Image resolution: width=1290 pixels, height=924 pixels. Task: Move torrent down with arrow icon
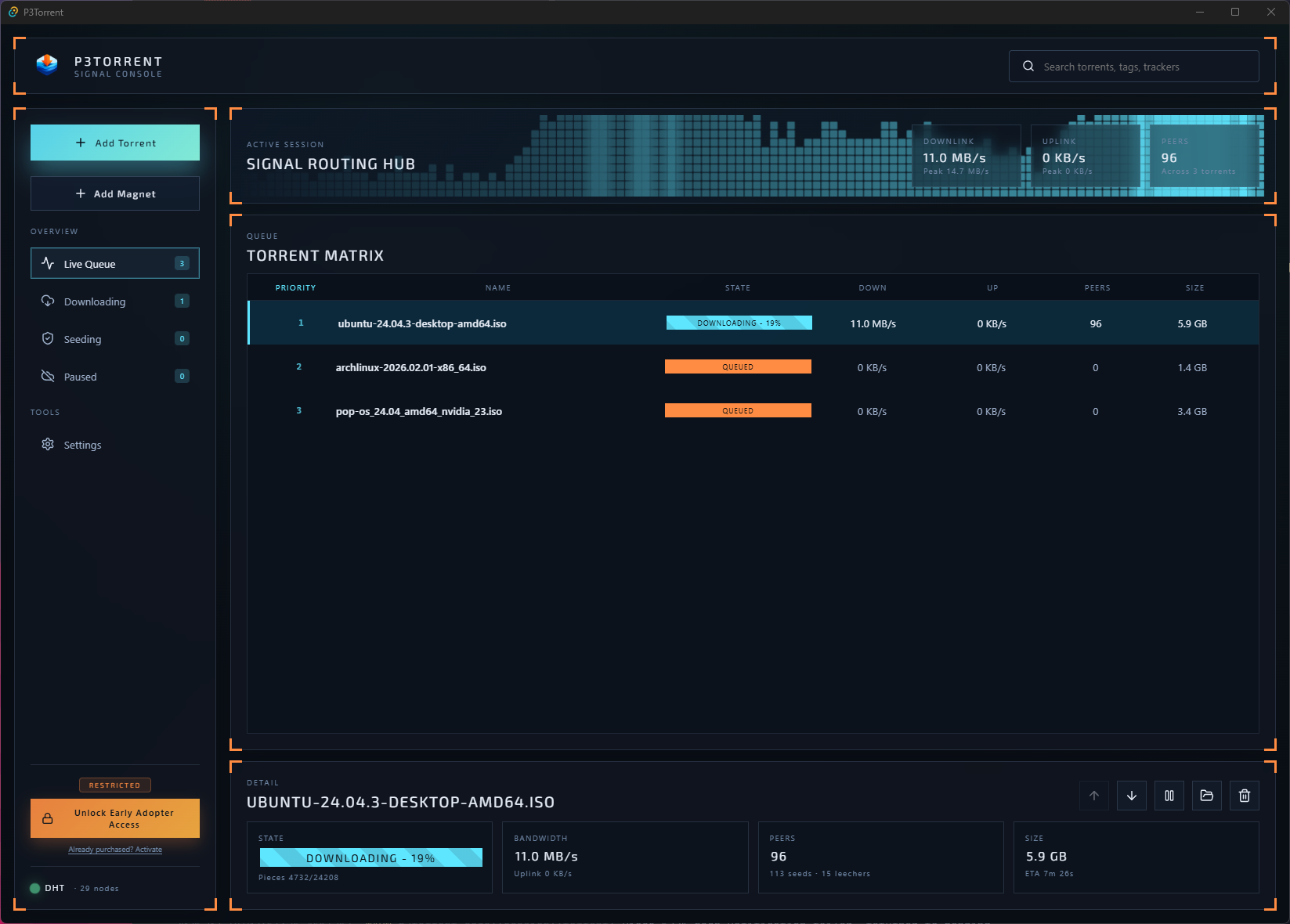[1131, 796]
